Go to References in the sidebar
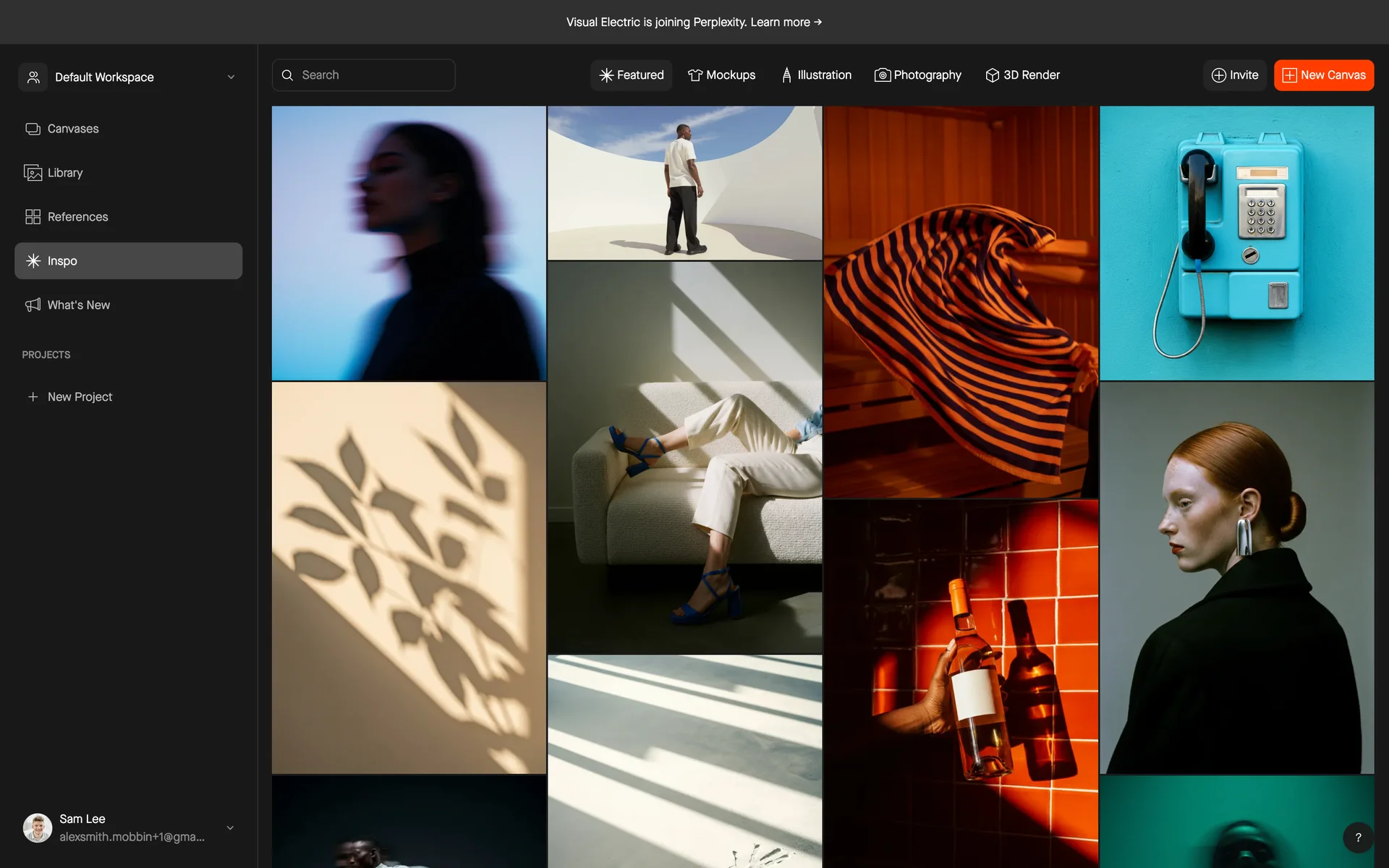1389x868 pixels. click(77, 217)
